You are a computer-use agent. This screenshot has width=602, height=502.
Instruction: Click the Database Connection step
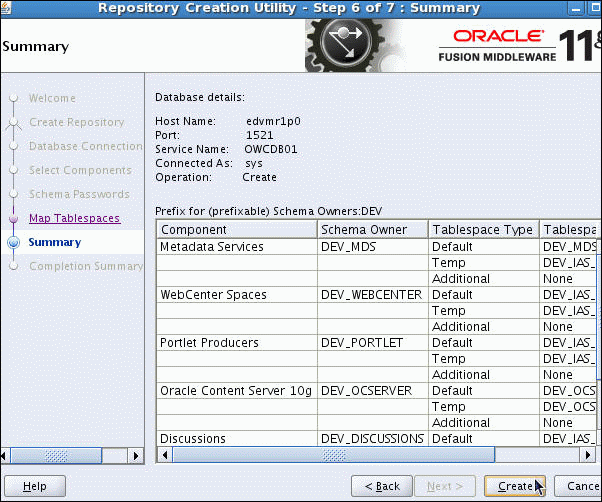86,146
